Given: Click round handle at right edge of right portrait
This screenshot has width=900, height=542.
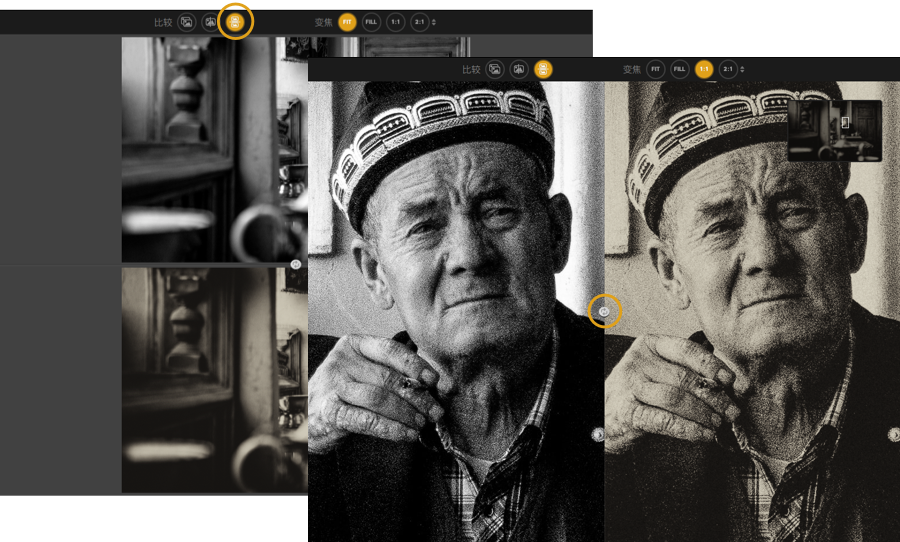Looking at the screenshot, I should (894, 435).
